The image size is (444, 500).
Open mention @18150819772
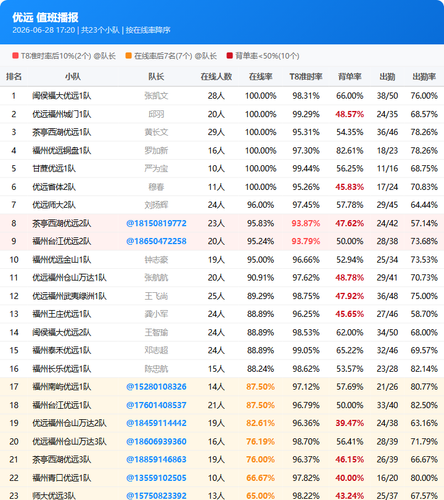click(156, 223)
